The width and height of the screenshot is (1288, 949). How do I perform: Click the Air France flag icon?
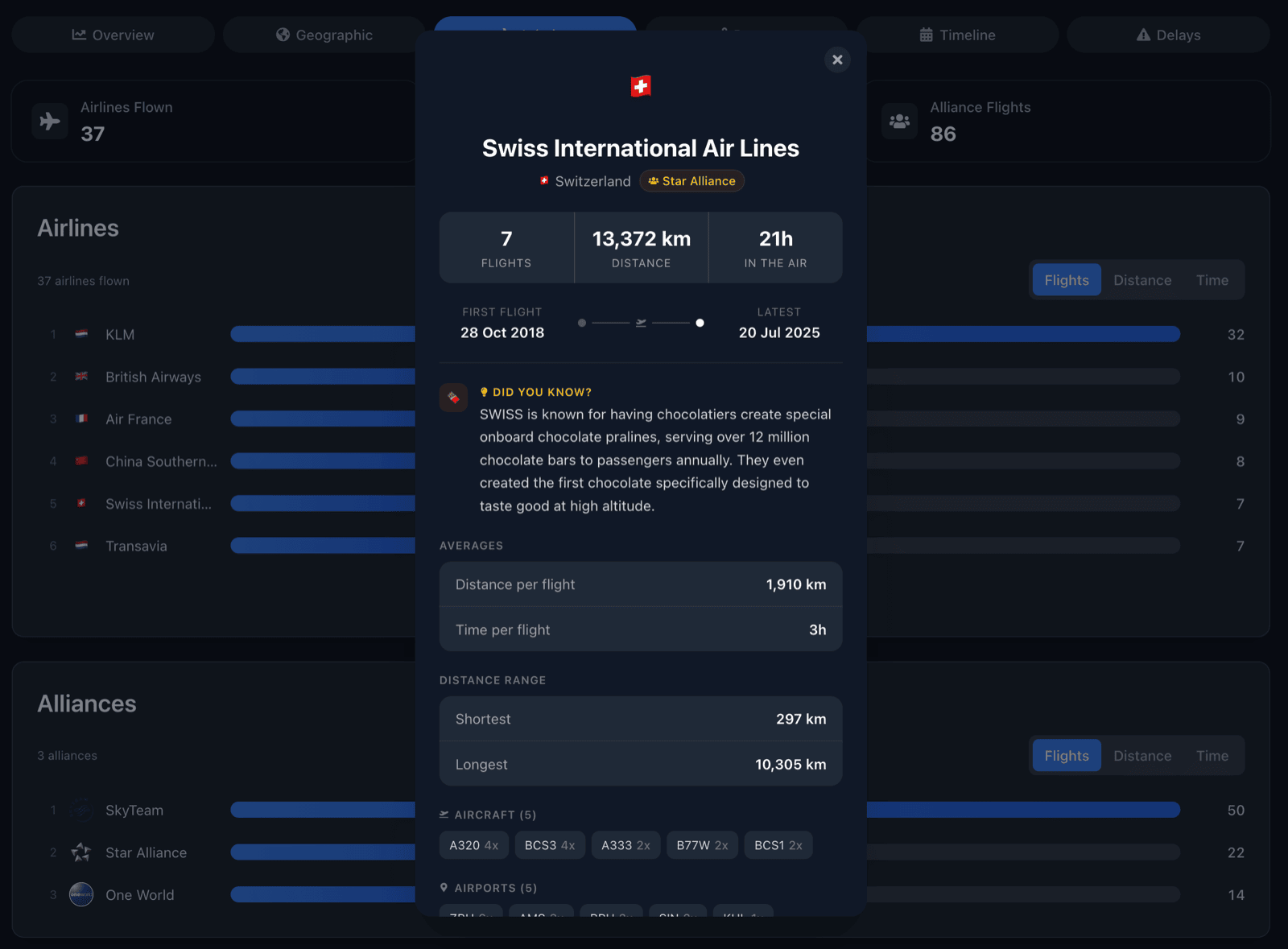[x=81, y=418]
